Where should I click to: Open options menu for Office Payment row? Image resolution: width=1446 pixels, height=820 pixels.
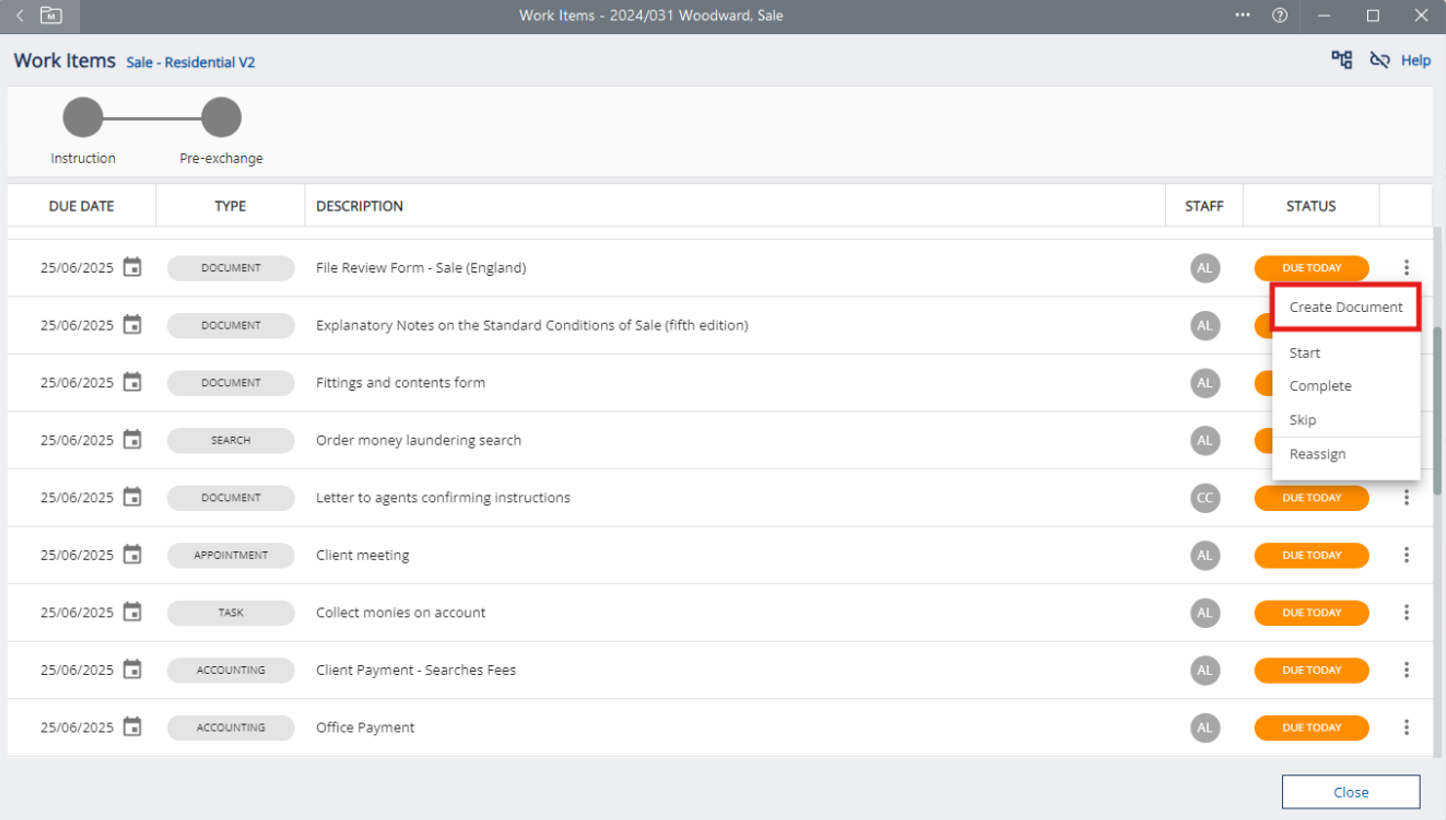point(1406,727)
